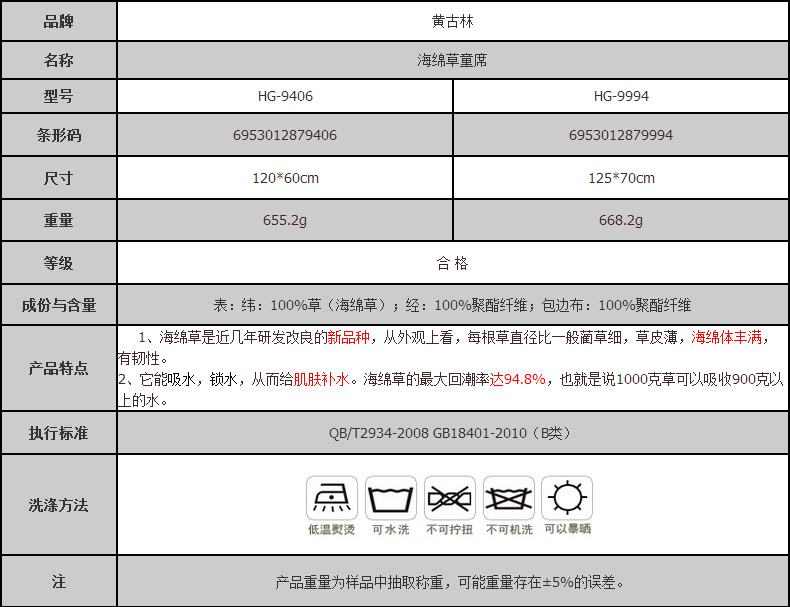Viewport: 790px width, 607px height.
Task: Click the 等级 row header
Action: point(59,263)
